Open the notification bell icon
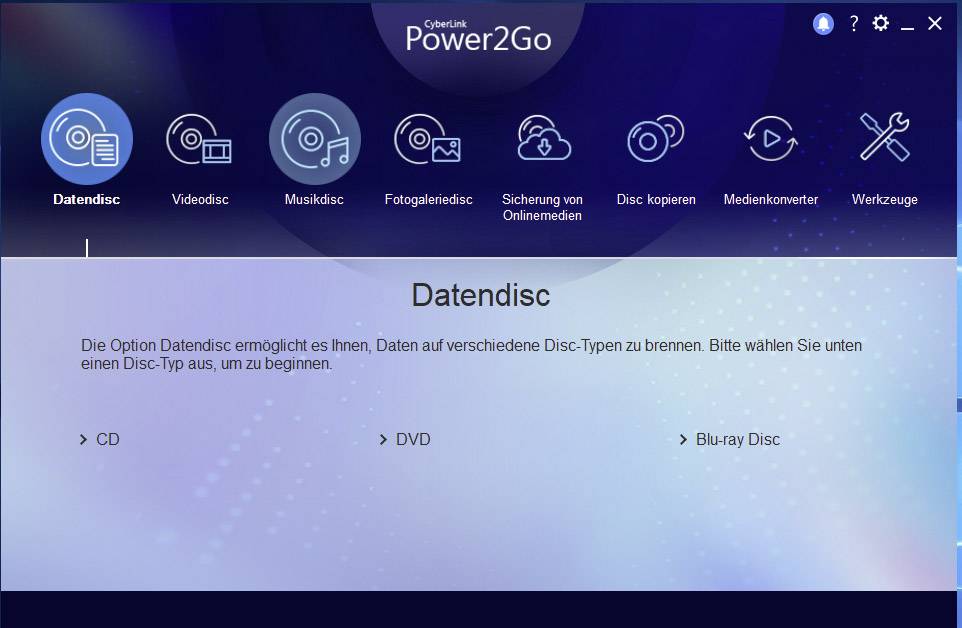 click(822, 22)
